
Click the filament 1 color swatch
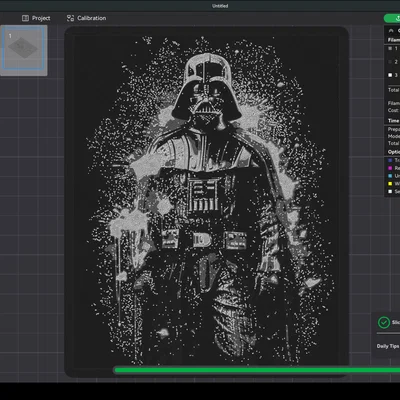tap(390, 48)
